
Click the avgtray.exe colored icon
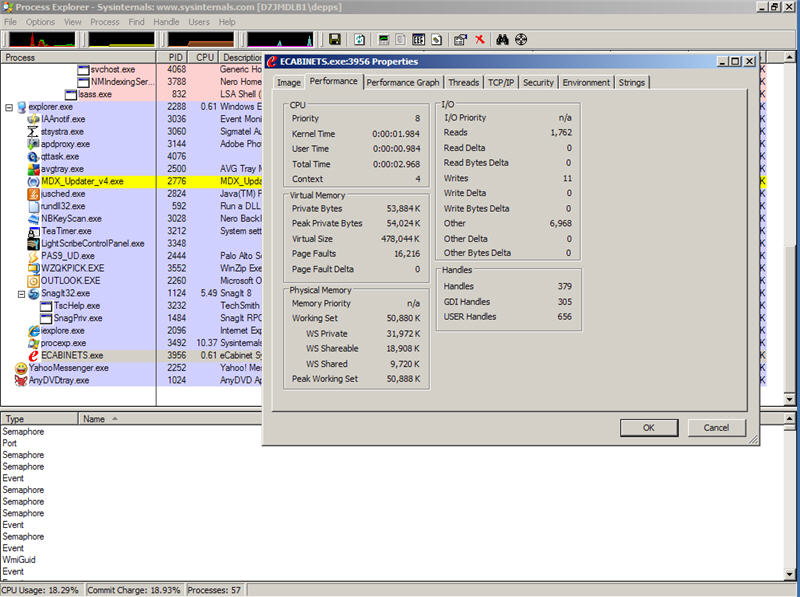click(x=33, y=169)
